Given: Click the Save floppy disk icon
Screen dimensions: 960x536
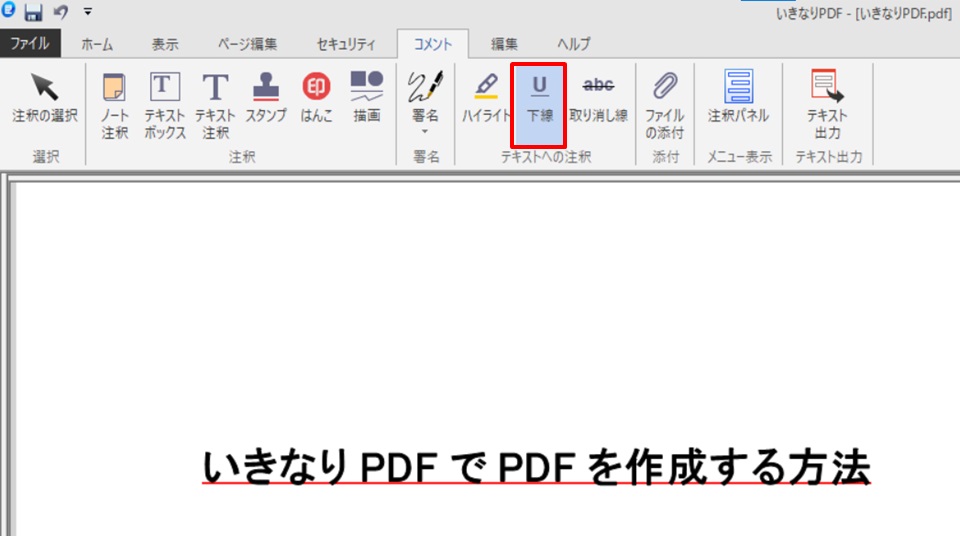Looking at the screenshot, I should [33, 12].
